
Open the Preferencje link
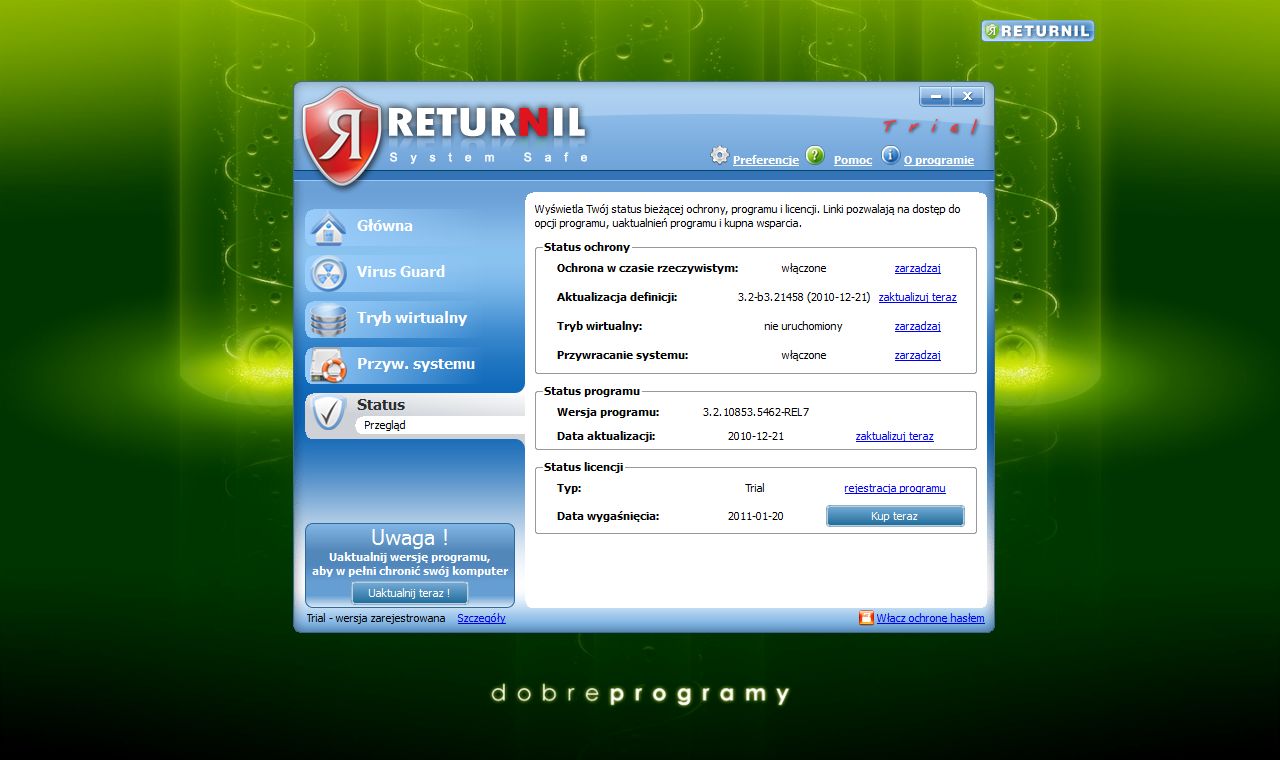coord(766,160)
